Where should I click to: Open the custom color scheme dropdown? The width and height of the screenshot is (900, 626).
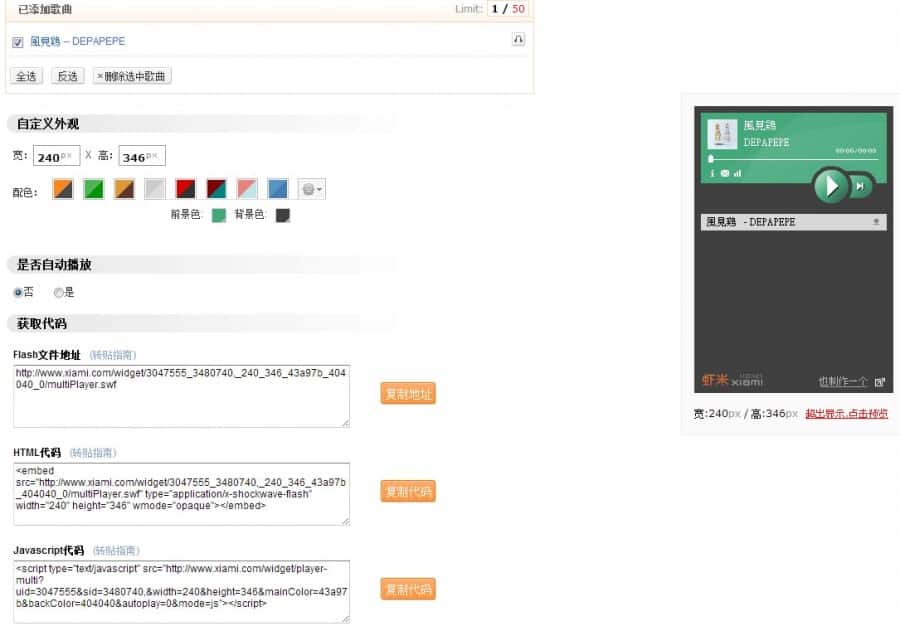(312, 189)
